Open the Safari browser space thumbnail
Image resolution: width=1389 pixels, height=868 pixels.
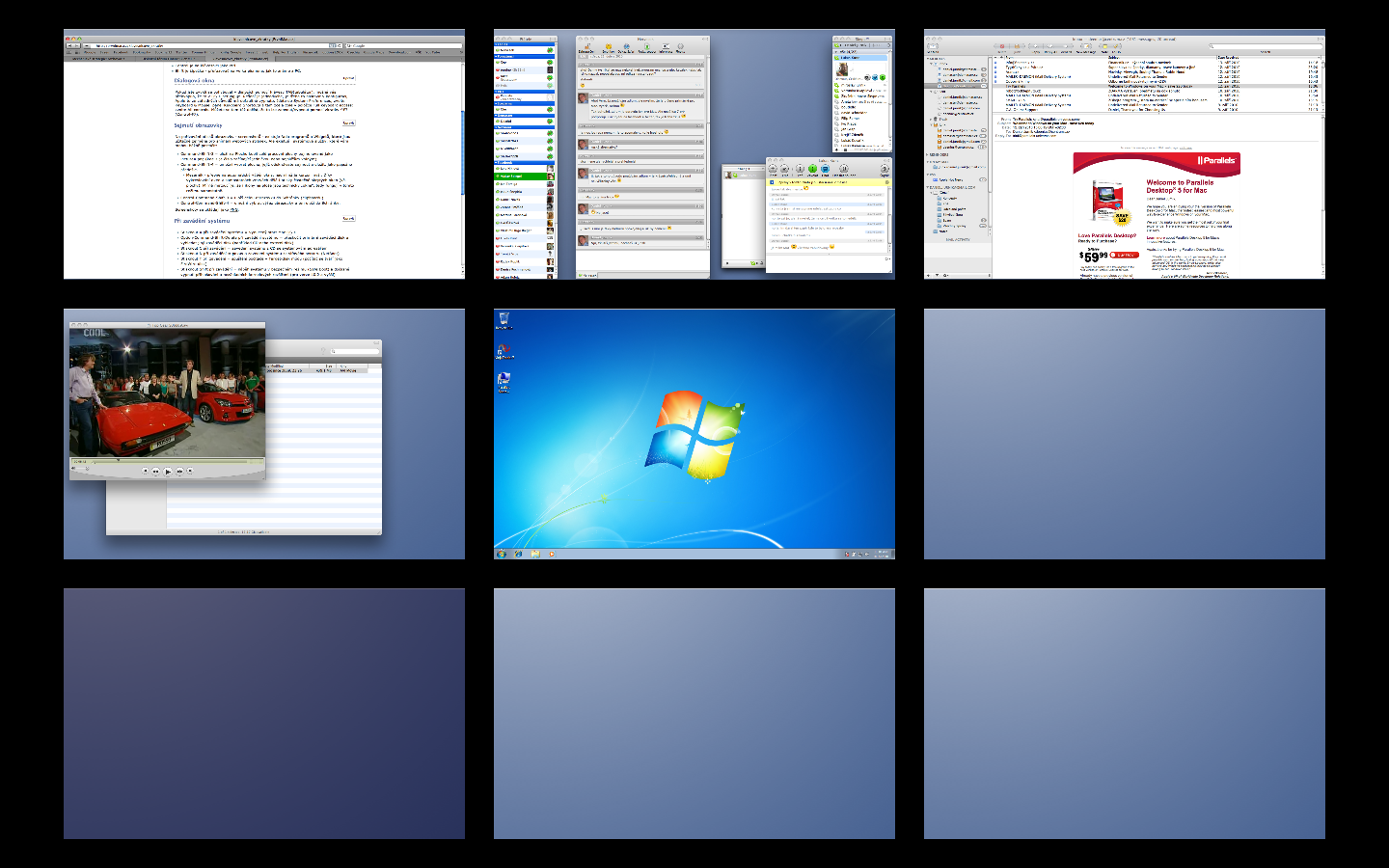click(x=263, y=154)
